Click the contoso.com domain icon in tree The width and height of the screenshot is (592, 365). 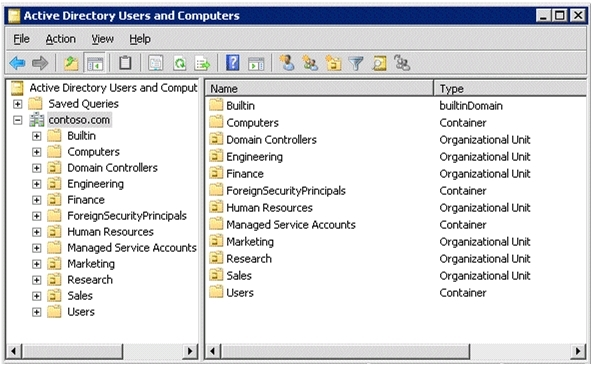point(37,120)
